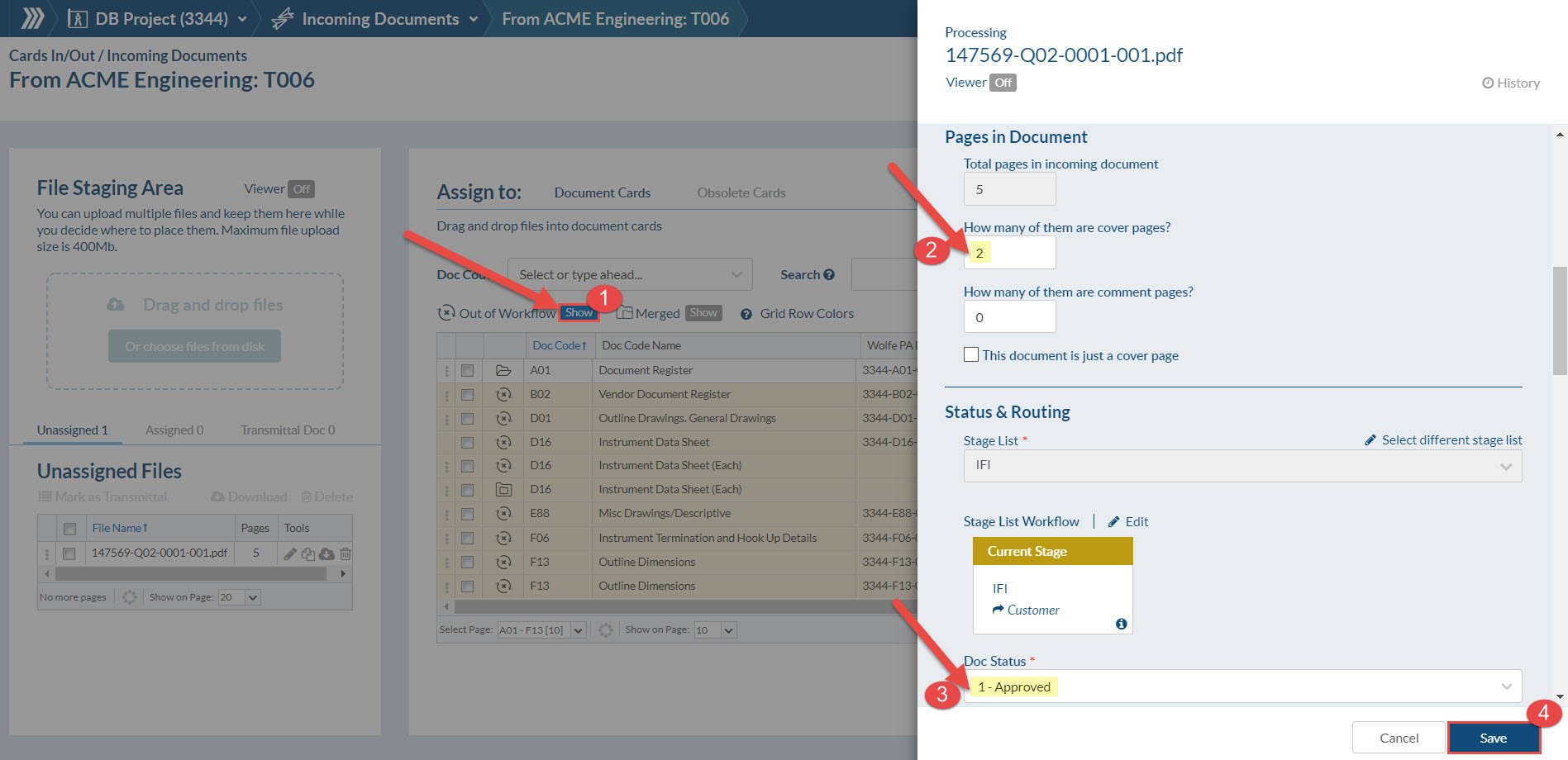This screenshot has height=760, width=1568.
Task: Toggle Viewer Off in File Staging Area
Action: [x=302, y=189]
